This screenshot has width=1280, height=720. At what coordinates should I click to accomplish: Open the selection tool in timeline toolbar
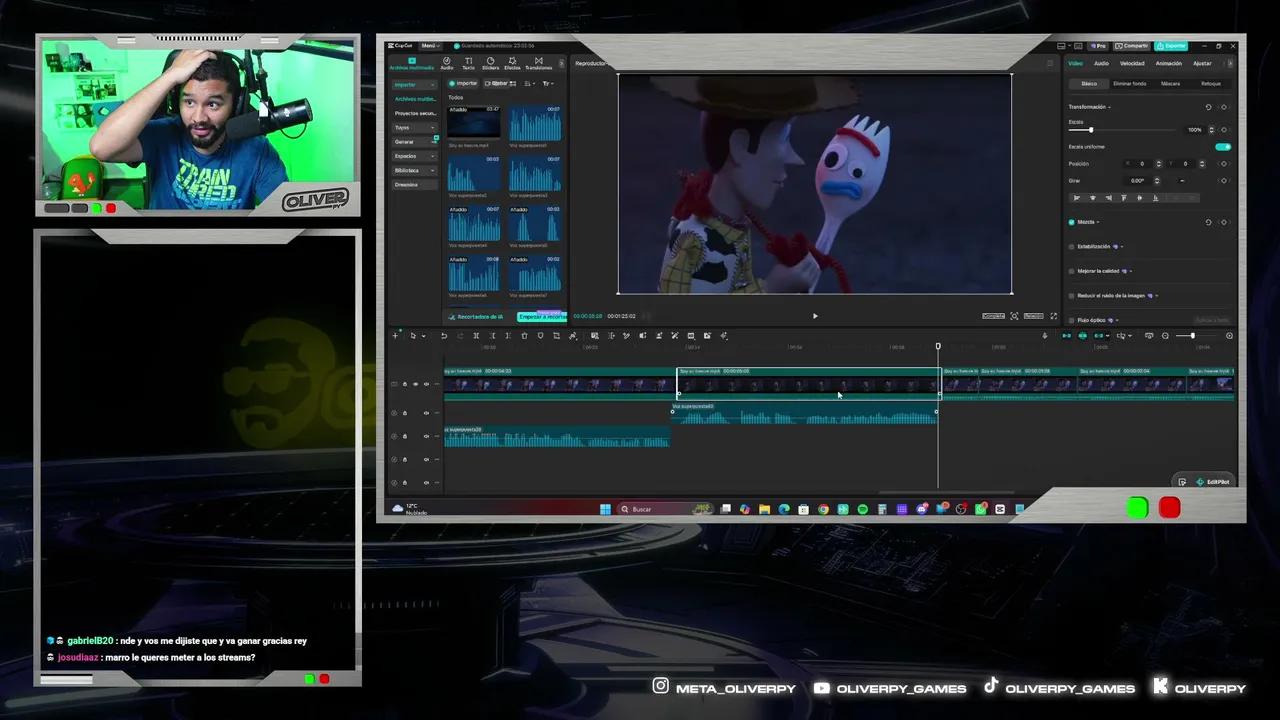pos(414,336)
